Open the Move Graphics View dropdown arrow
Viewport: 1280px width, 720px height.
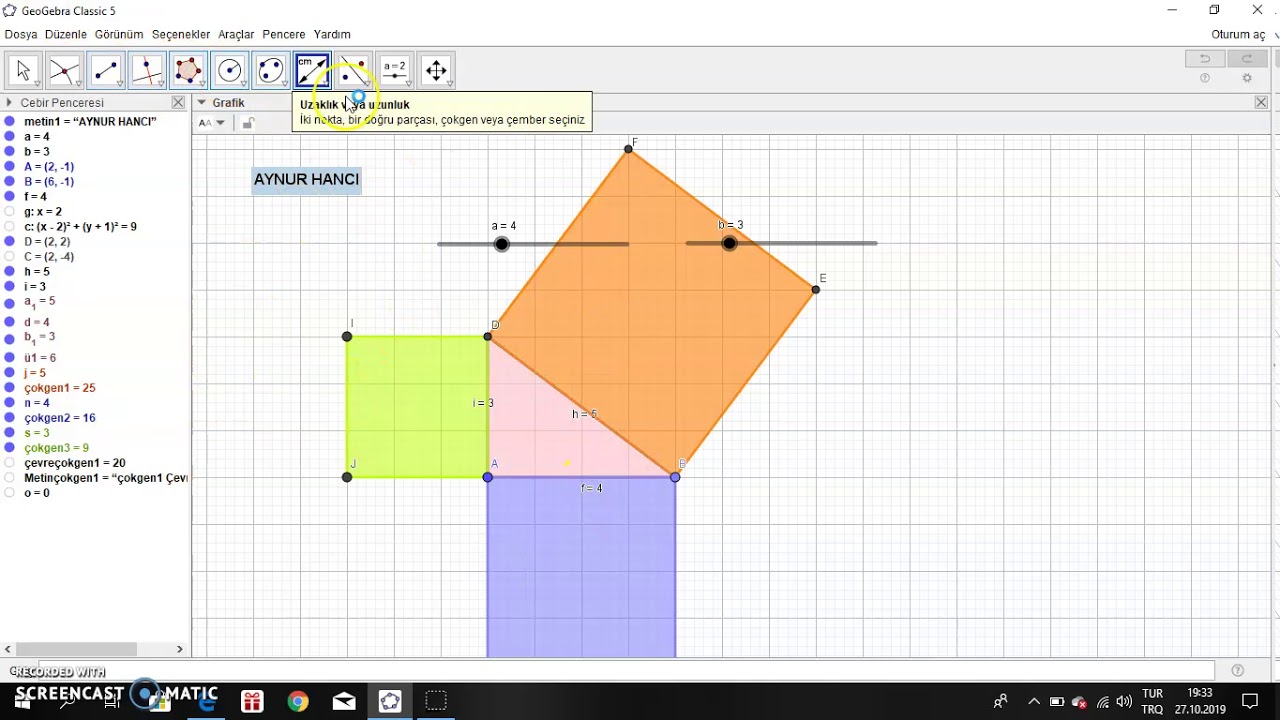coord(451,84)
